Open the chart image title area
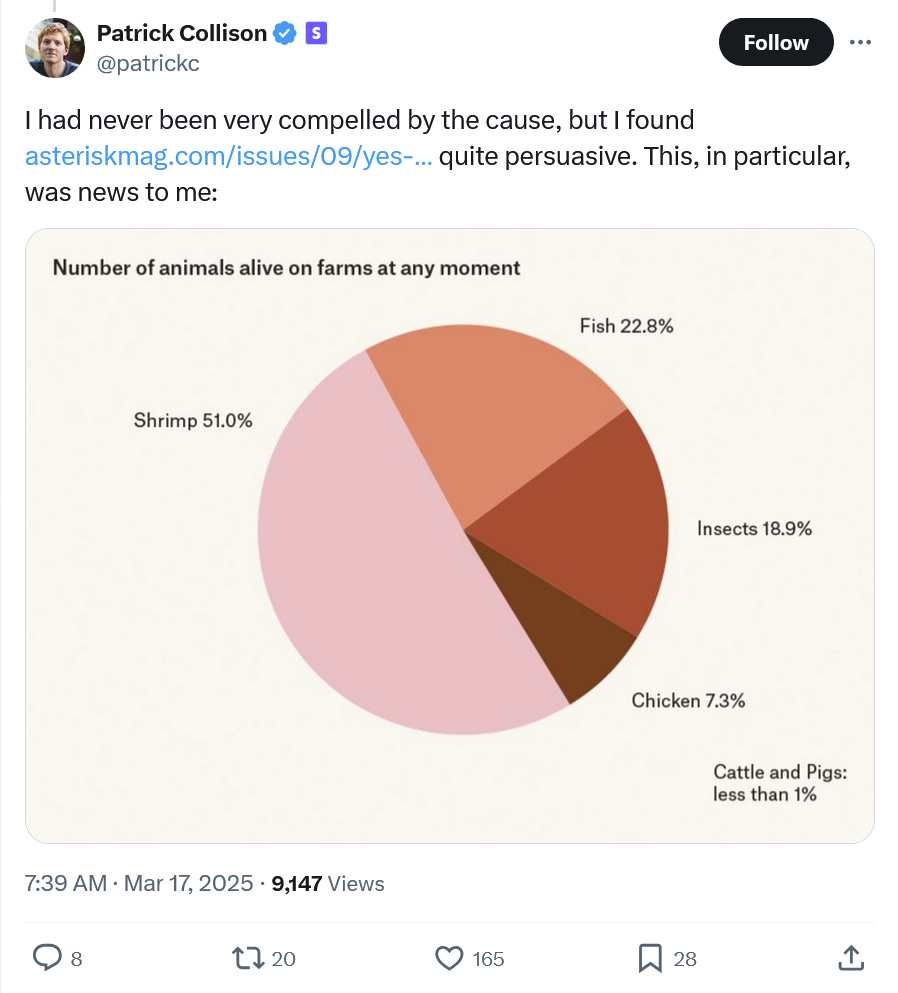898x993 pixels. (x=286, y=268)
